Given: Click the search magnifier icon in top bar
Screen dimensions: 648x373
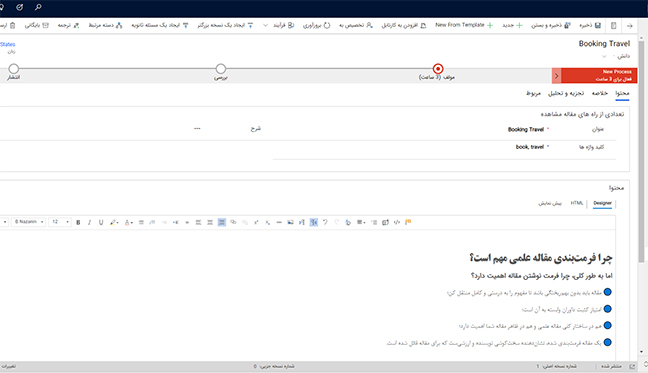Looking at the screenshot, I should [x=38, y=7].
